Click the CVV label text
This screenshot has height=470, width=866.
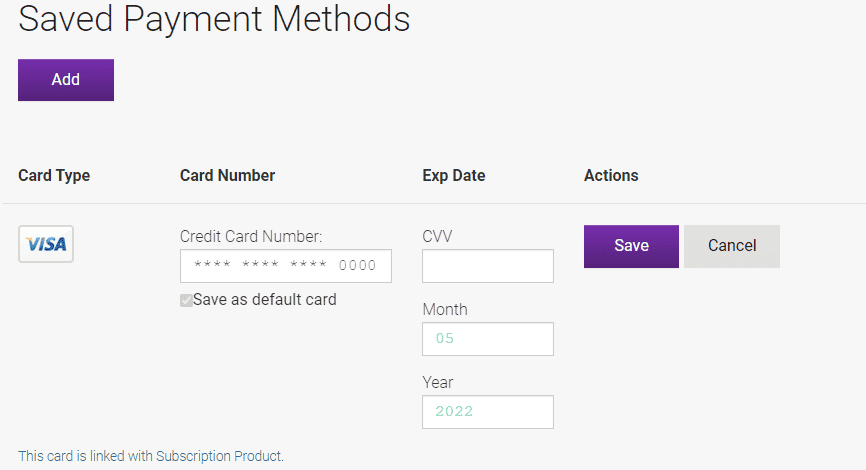(437, 236)
